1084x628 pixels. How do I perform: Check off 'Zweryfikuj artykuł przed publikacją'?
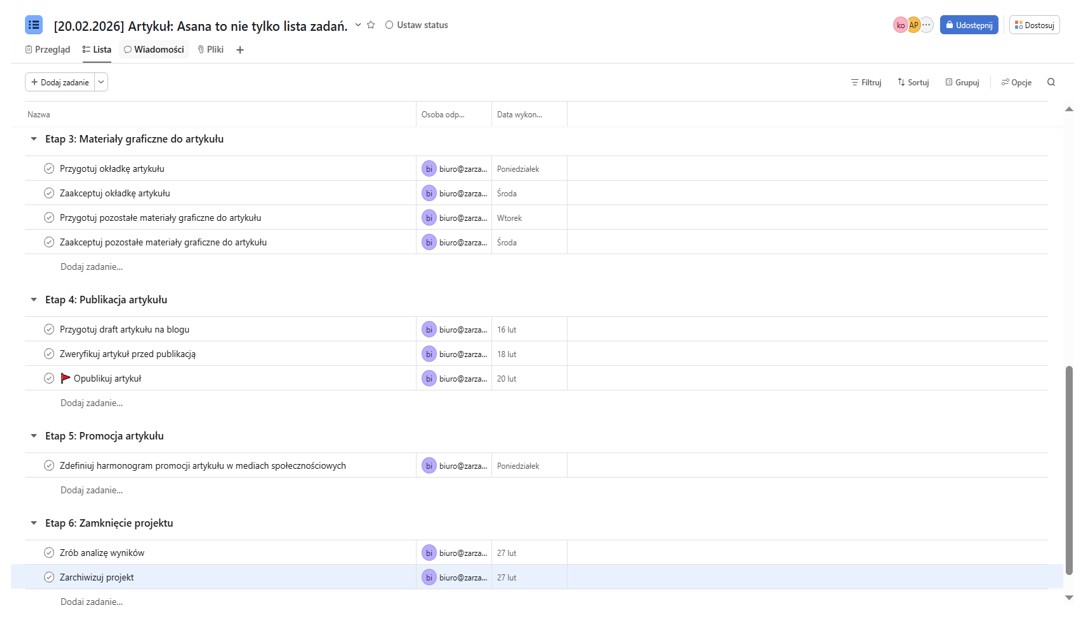pyautogui.click(x=49, y=354)
